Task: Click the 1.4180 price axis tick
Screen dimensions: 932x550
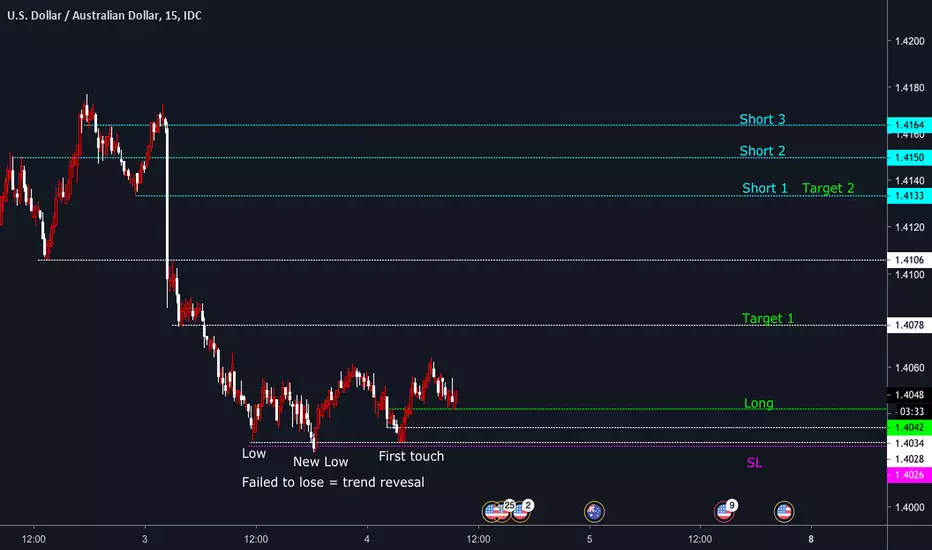Action: point(909,87)
